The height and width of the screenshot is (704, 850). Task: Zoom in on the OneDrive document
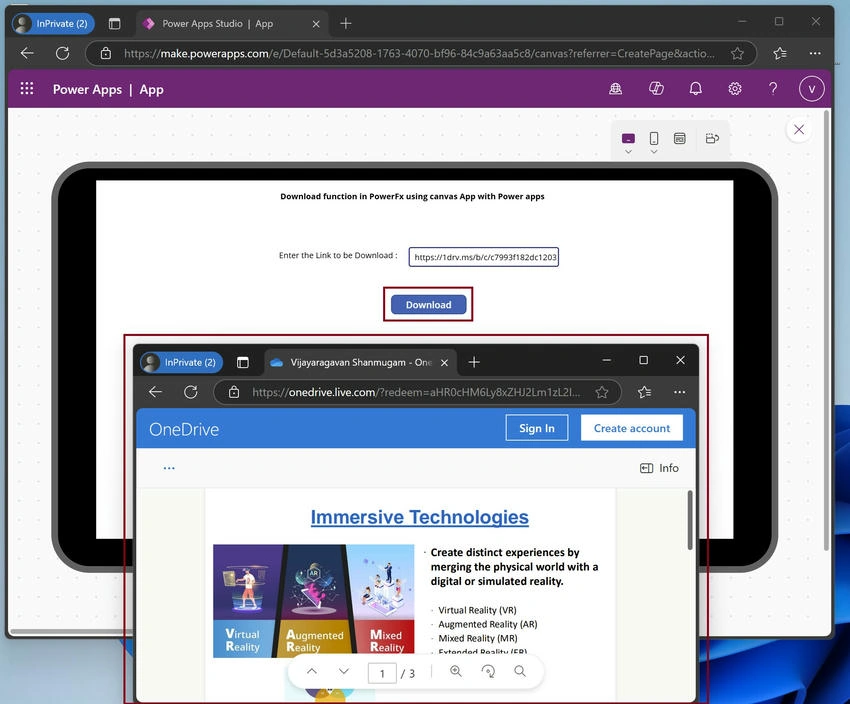point(456,671)
